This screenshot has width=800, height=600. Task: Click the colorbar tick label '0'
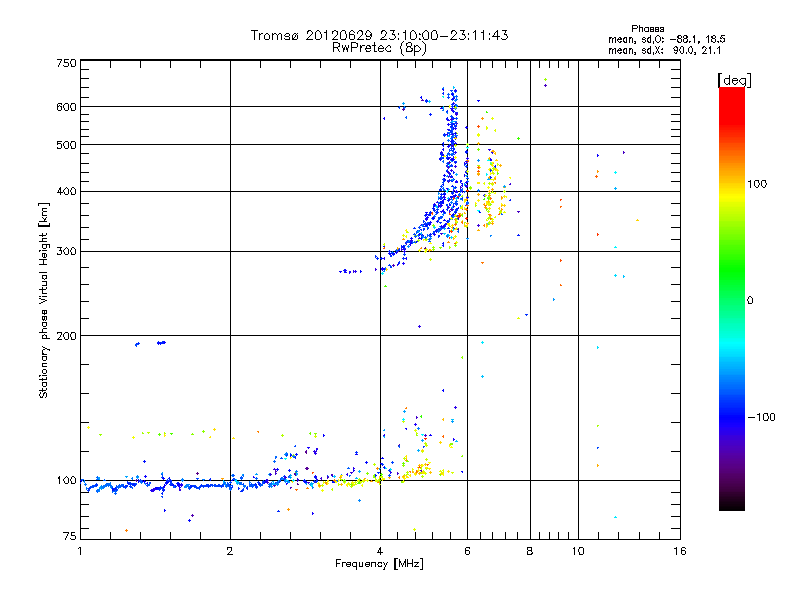pos(750,300)
